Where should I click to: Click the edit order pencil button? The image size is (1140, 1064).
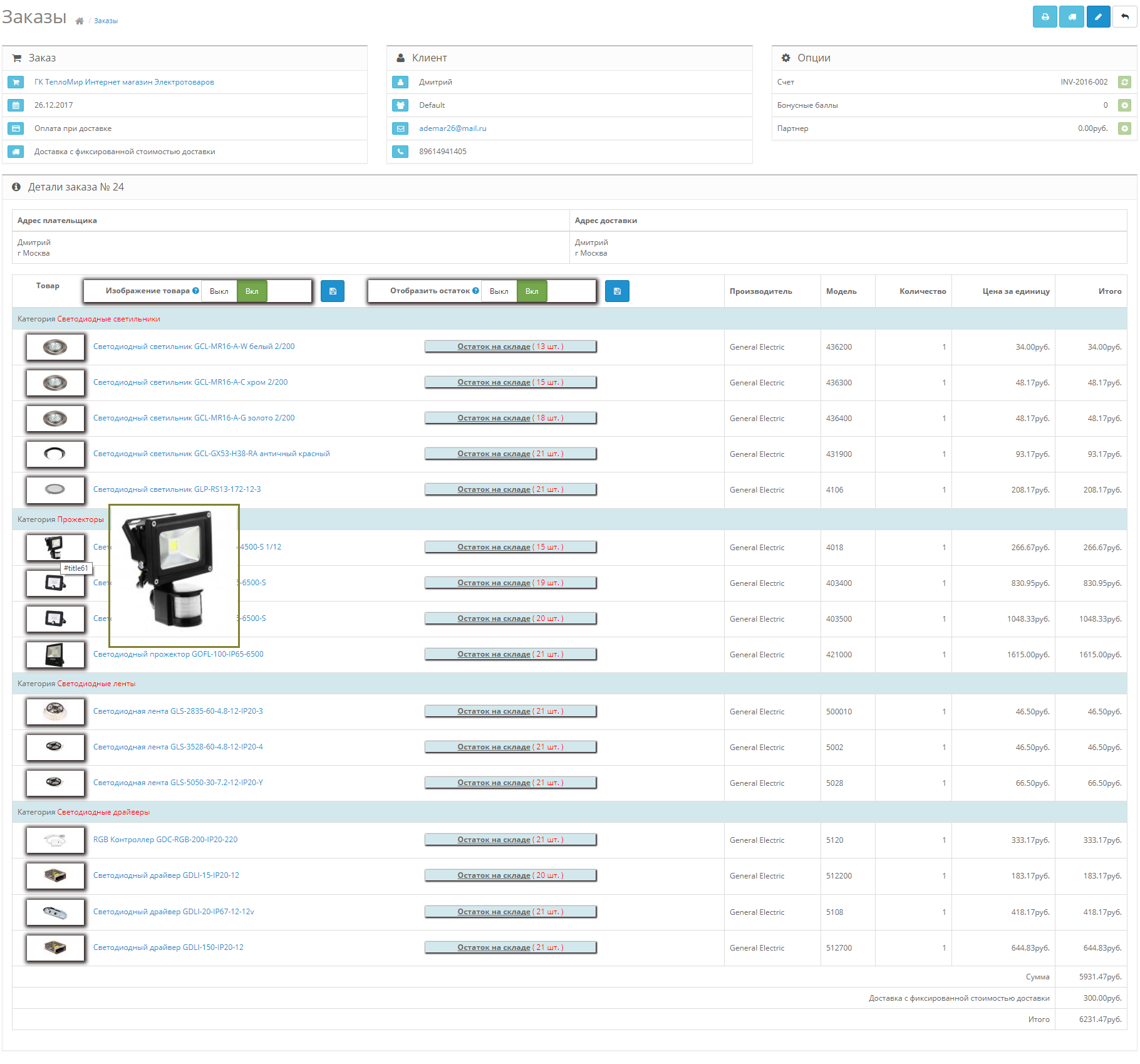[x=1098, y=17]
